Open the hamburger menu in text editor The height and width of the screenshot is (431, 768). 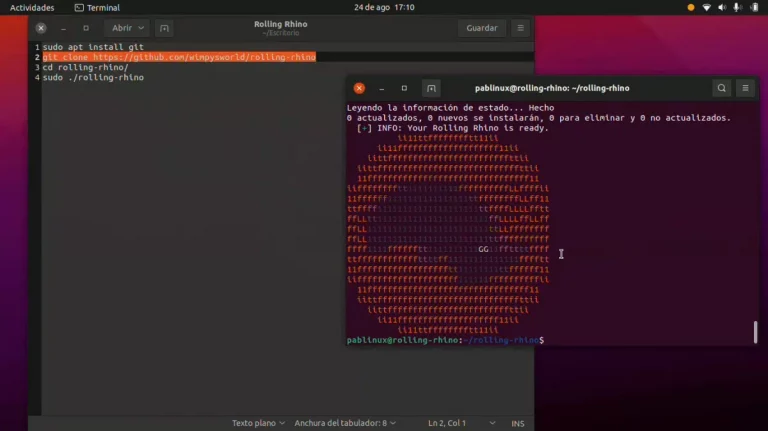pos(520,28)
